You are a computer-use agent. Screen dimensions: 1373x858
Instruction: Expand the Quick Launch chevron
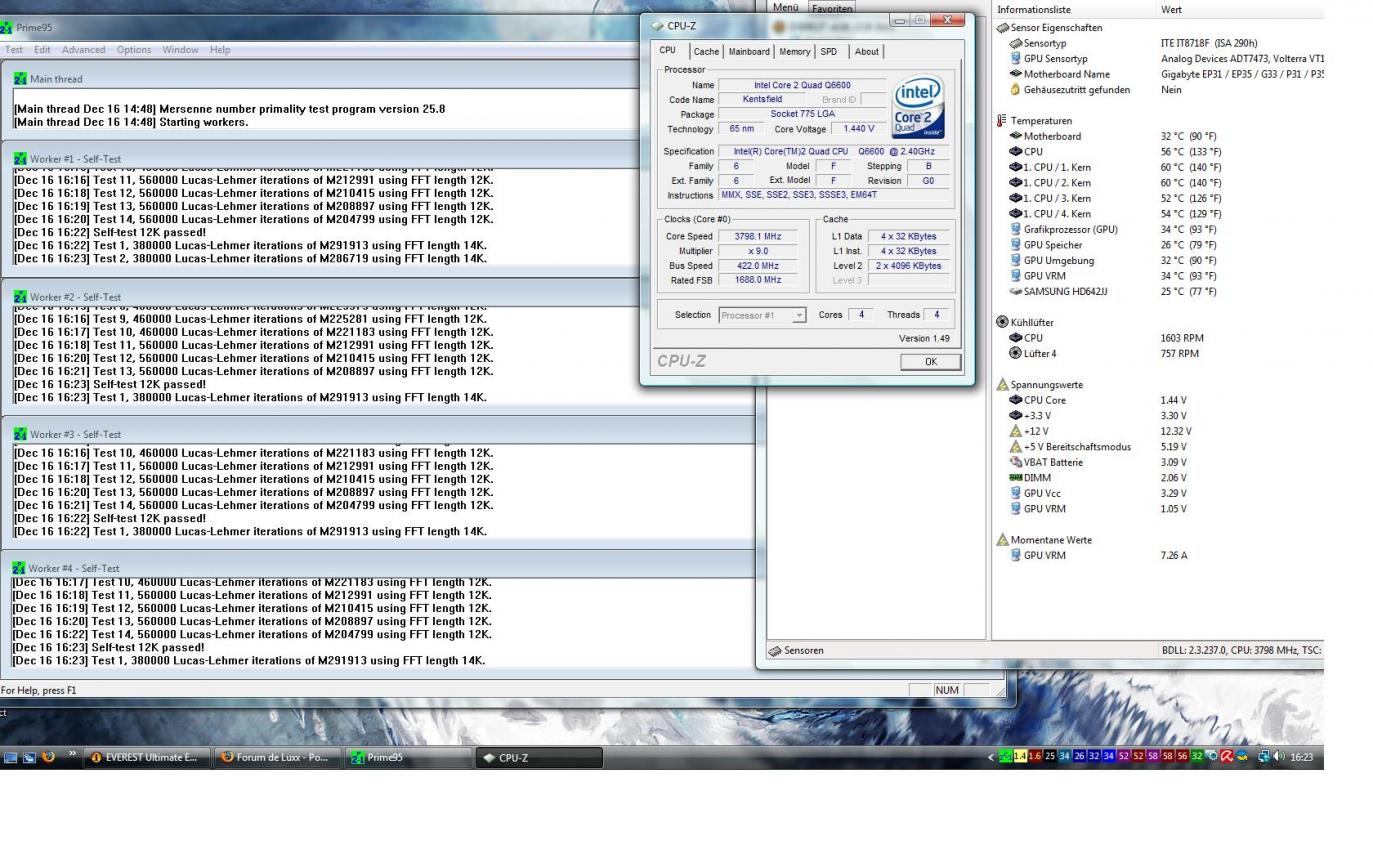click(72, 753)
